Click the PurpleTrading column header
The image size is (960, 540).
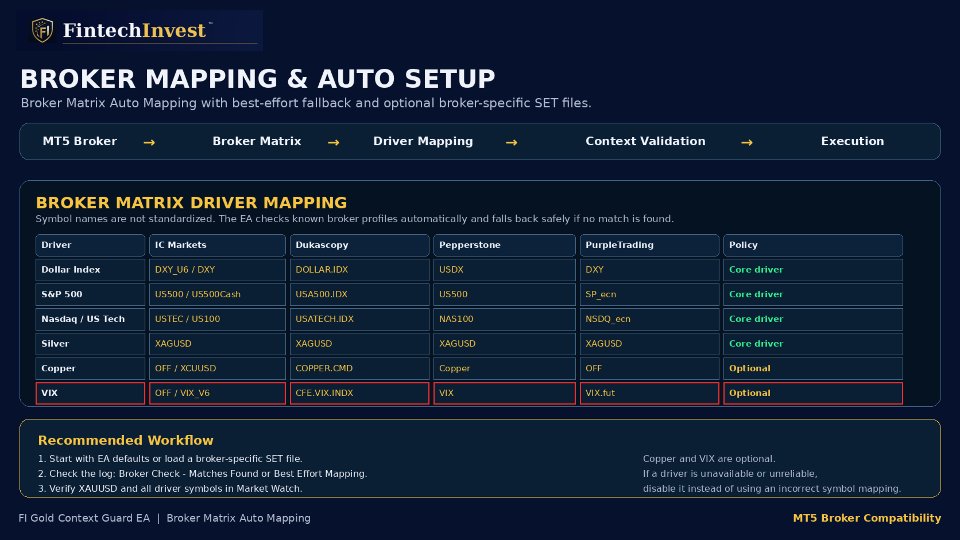point(650,245)
